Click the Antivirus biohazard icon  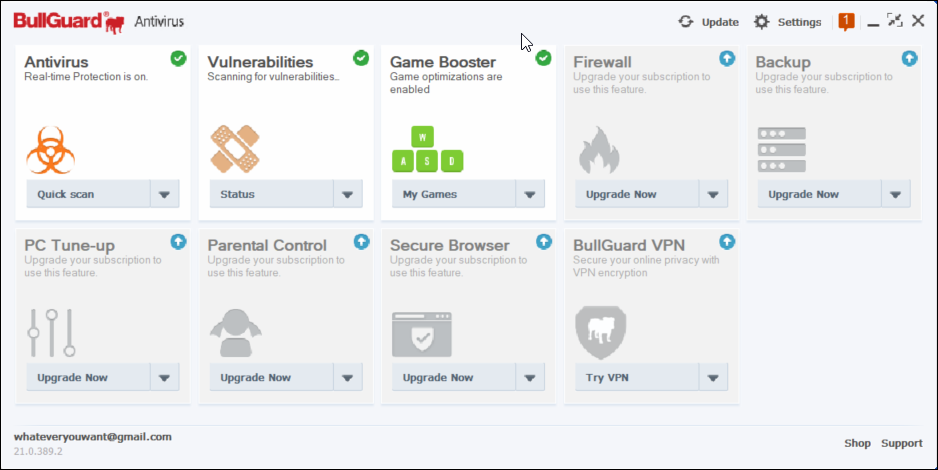click(x=51, y=149)
